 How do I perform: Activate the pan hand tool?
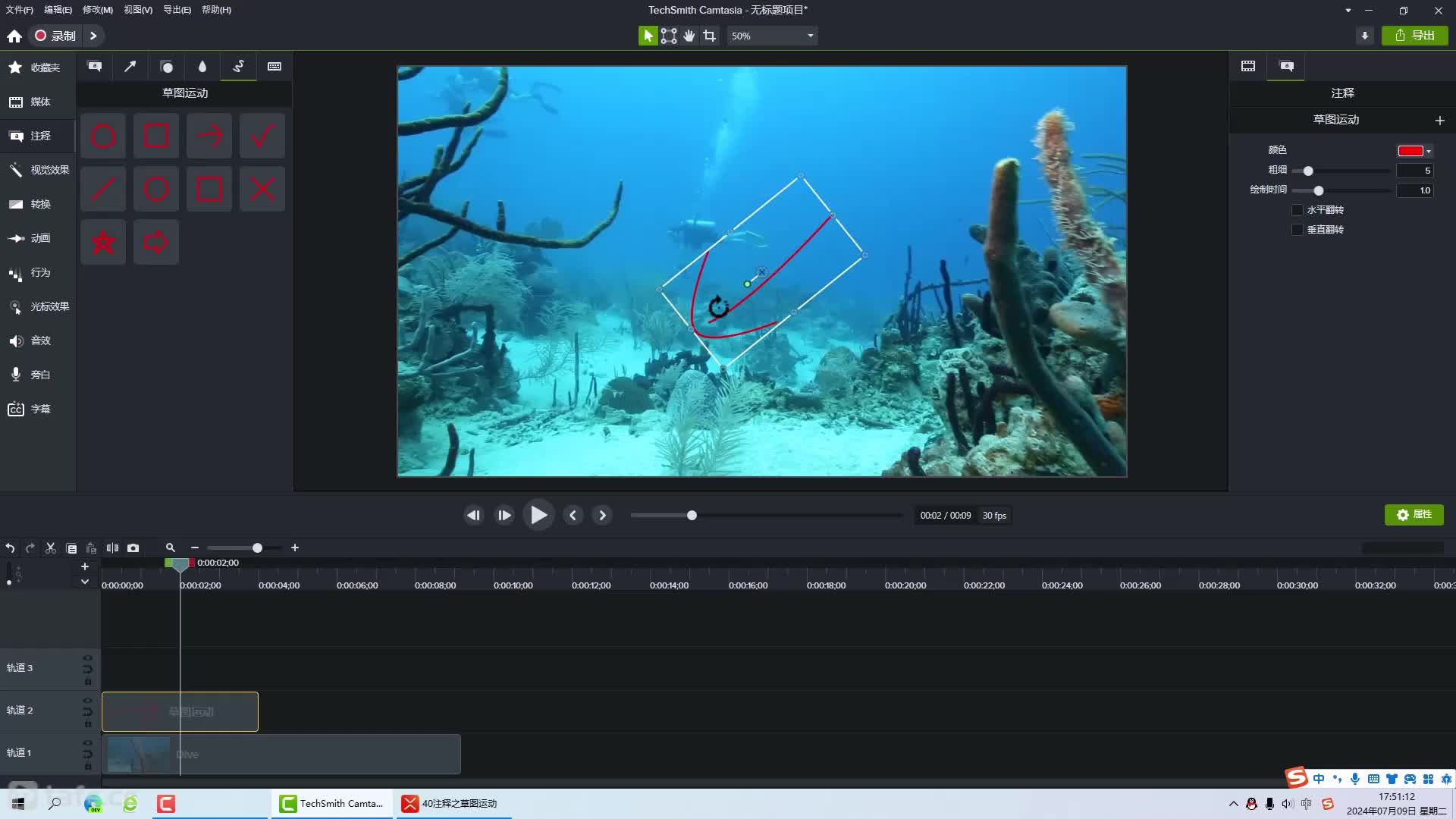(689, 36)
